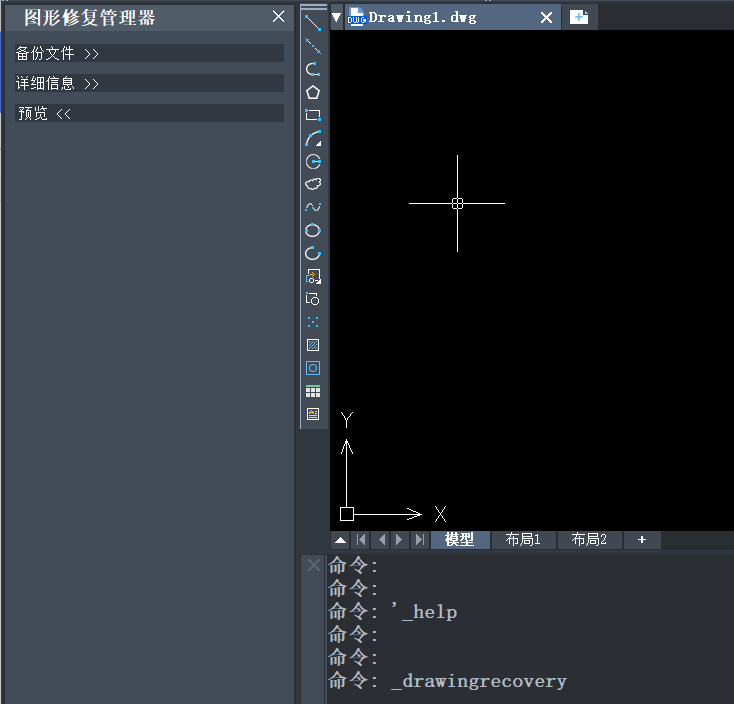
Task: Select the Circle tool
Action: click(x=313, y=161)
